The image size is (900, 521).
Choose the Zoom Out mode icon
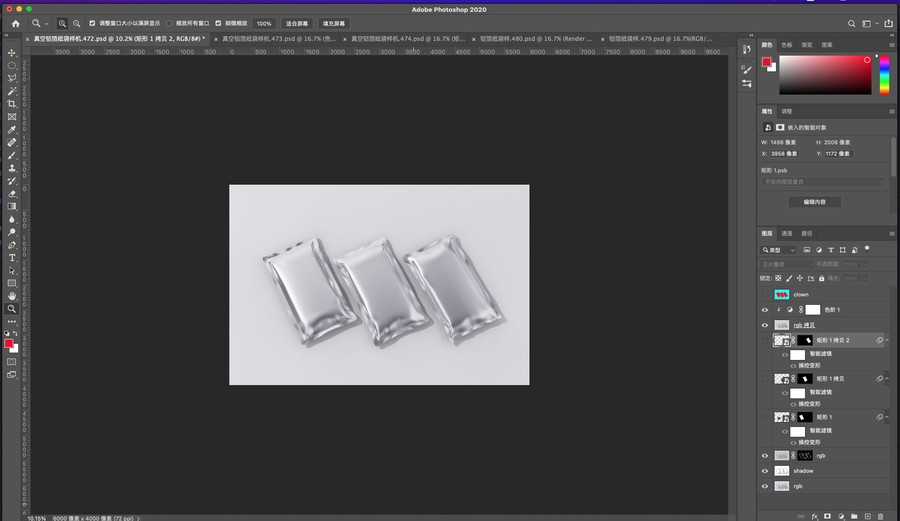coord(76,24)
